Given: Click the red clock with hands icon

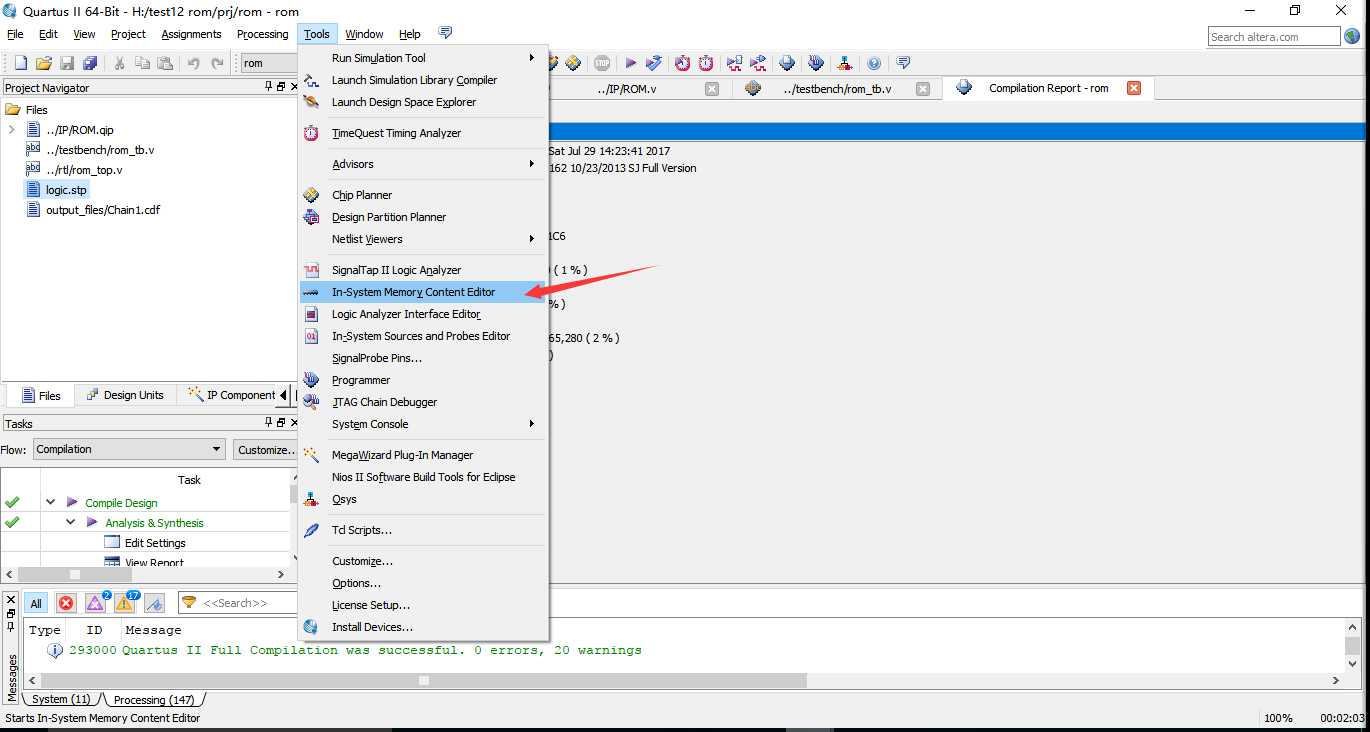Looking at the screenshot, I should tap(683, 63).
